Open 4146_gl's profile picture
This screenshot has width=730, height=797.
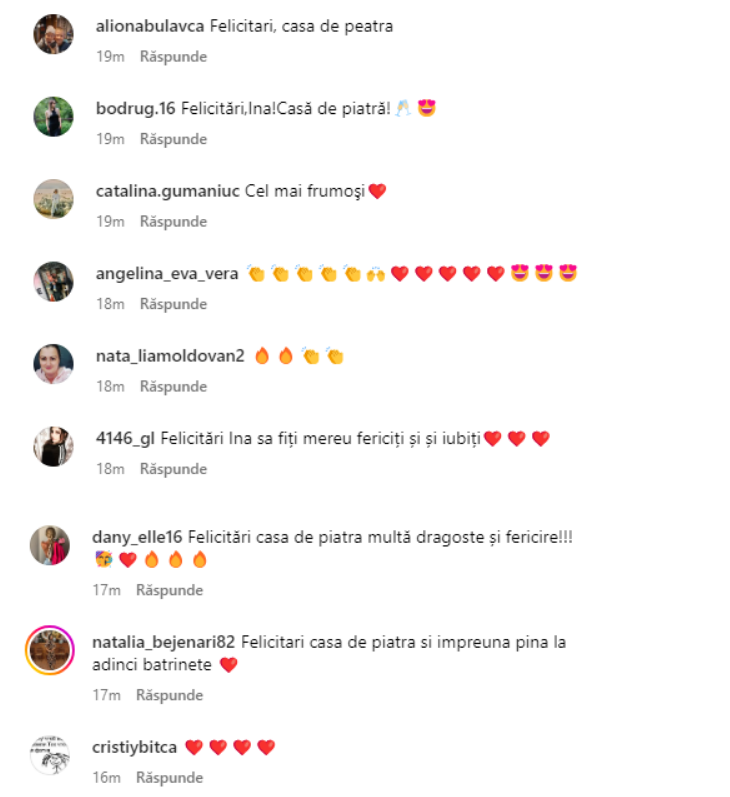click(x=53, y=446)
